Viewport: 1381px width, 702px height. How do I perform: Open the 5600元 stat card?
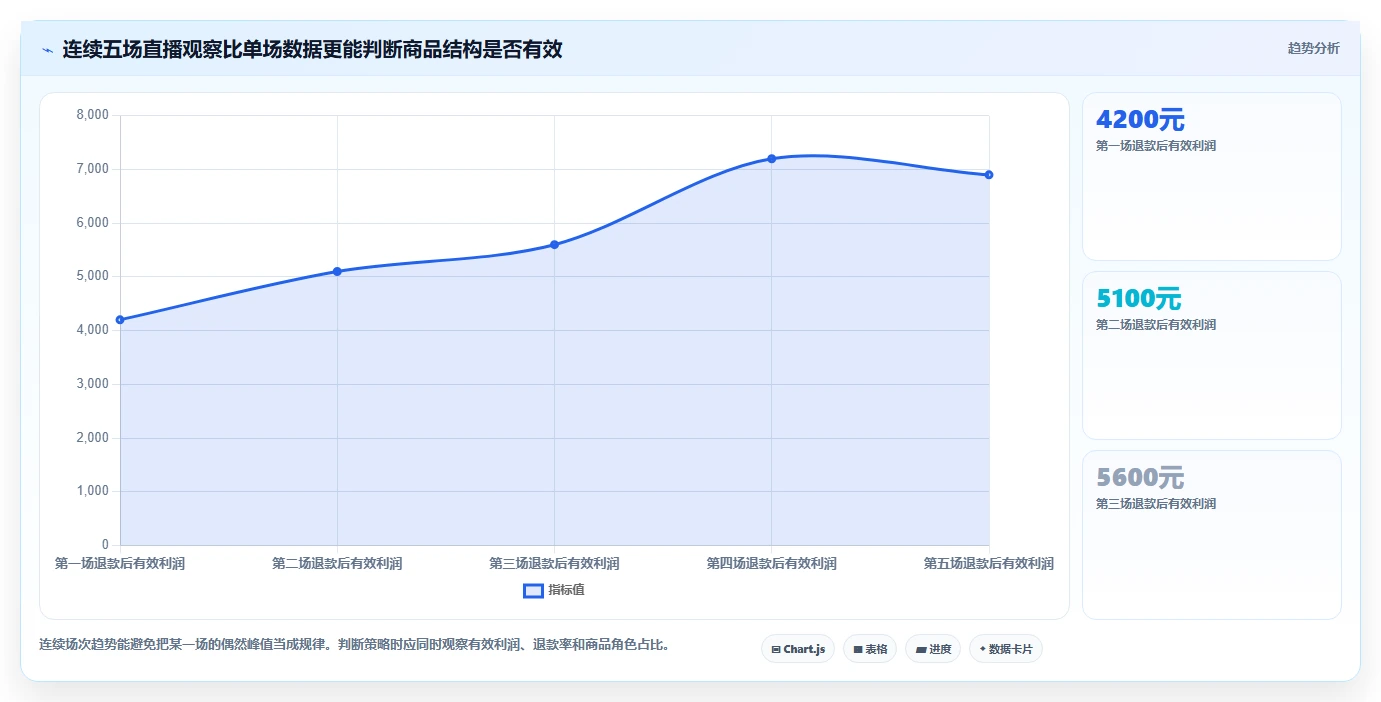click(1212, 535)
